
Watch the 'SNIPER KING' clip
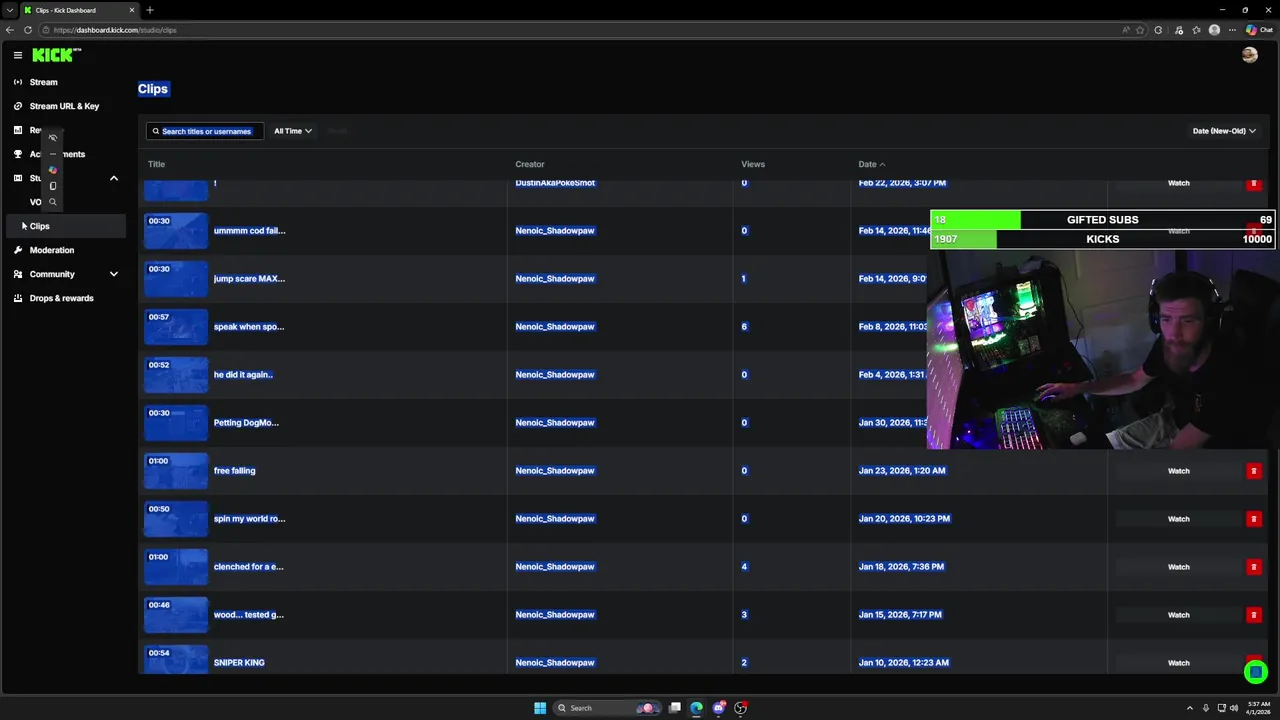[1179, 663]
